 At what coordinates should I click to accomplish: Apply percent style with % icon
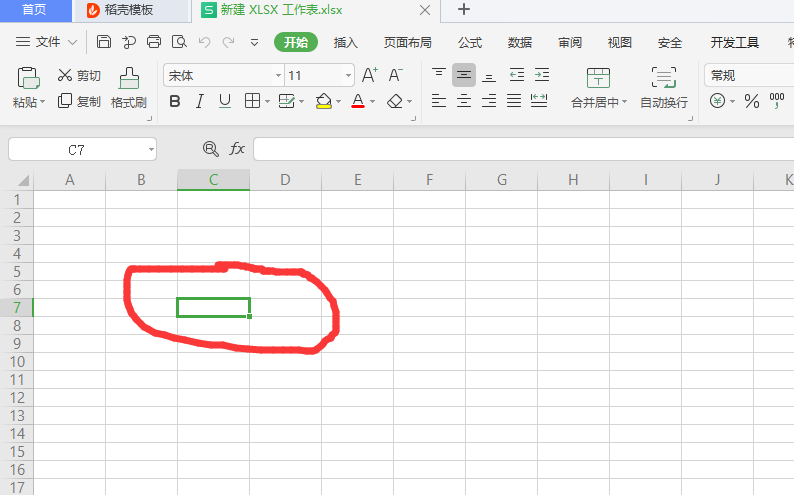click(x=752, y=101)
